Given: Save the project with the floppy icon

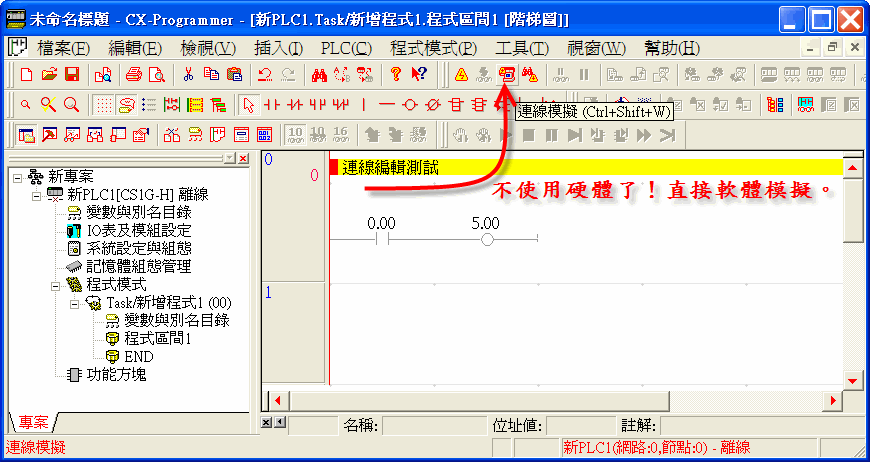Looking at the screenshot, I should click(72, 74).
